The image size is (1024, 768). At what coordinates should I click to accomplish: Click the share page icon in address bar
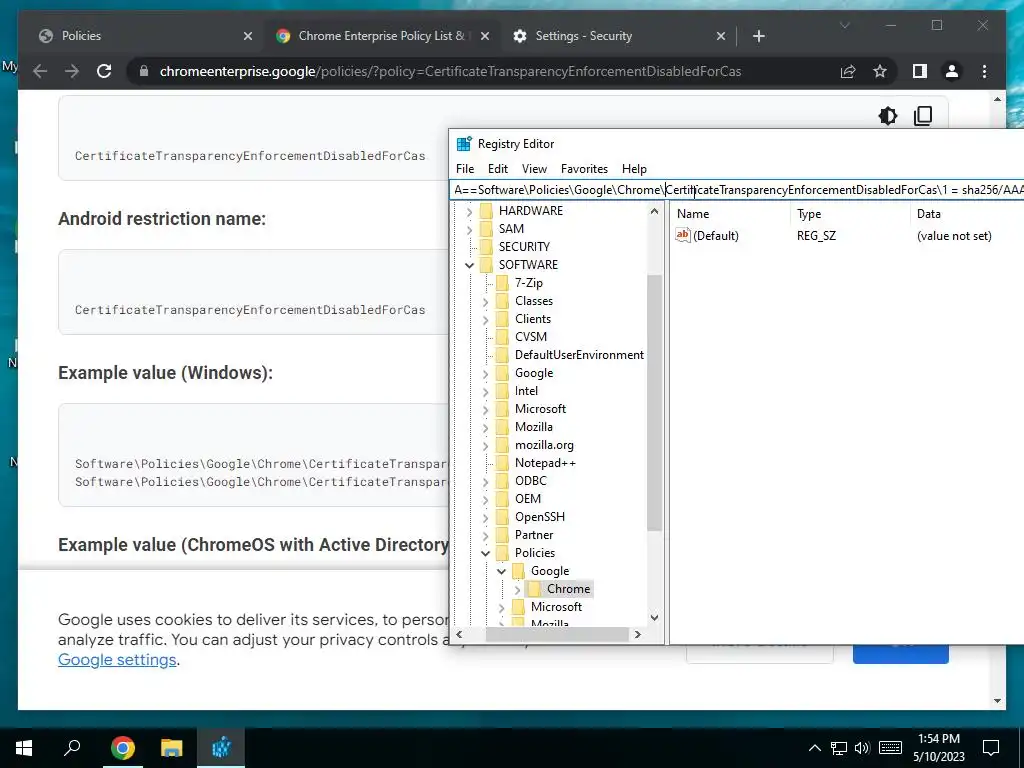pos(848,71)
